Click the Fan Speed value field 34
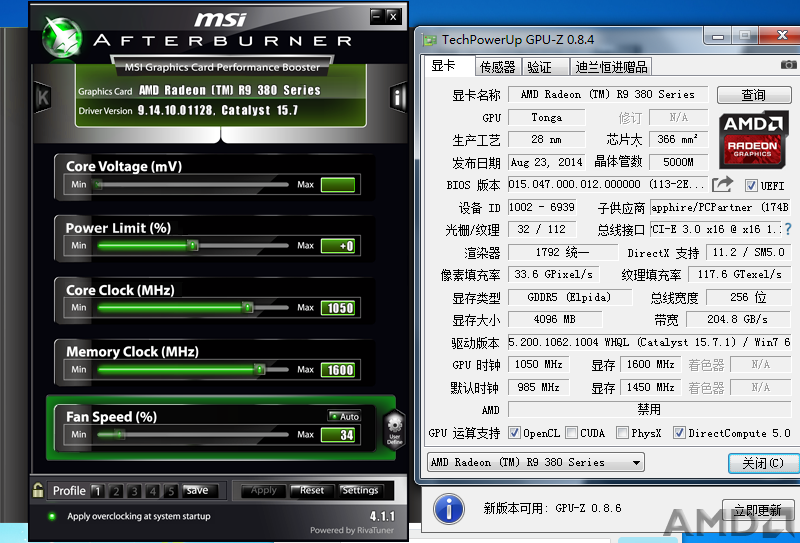This screenshot has width=800, height=543. [338, 435]
